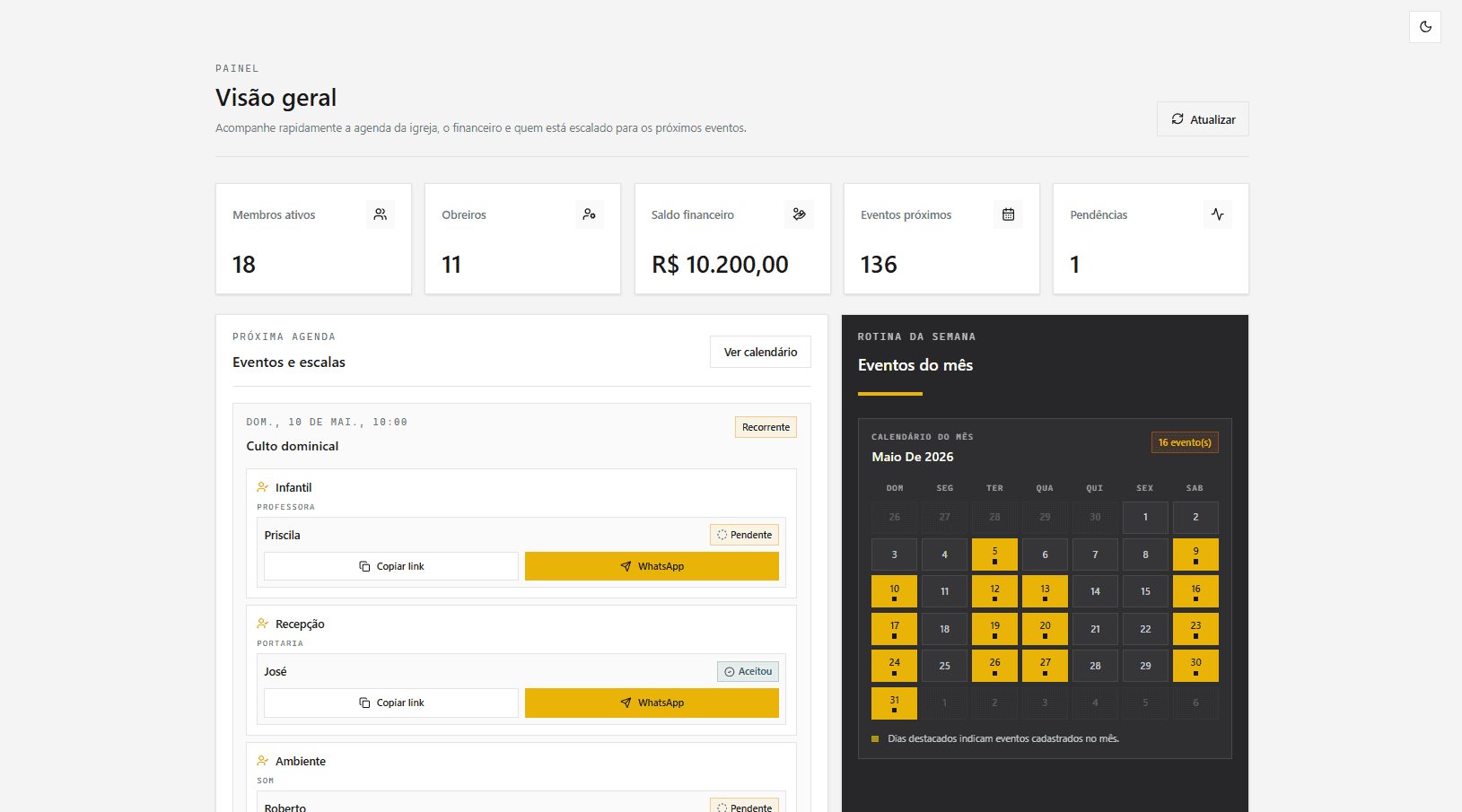Click the Maio De 2026 heading

913,457
